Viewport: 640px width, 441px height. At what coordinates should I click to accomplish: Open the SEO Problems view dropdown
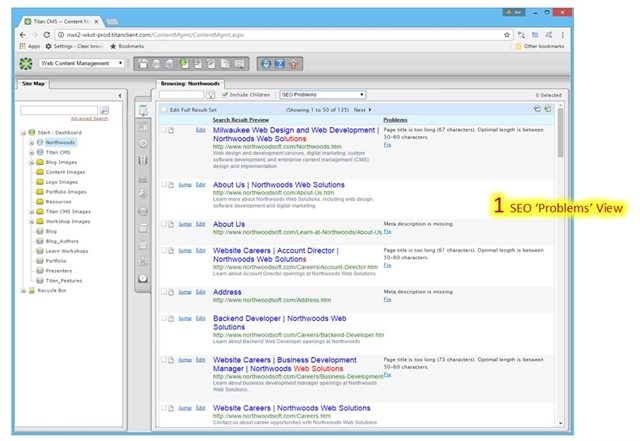(322, 95)
